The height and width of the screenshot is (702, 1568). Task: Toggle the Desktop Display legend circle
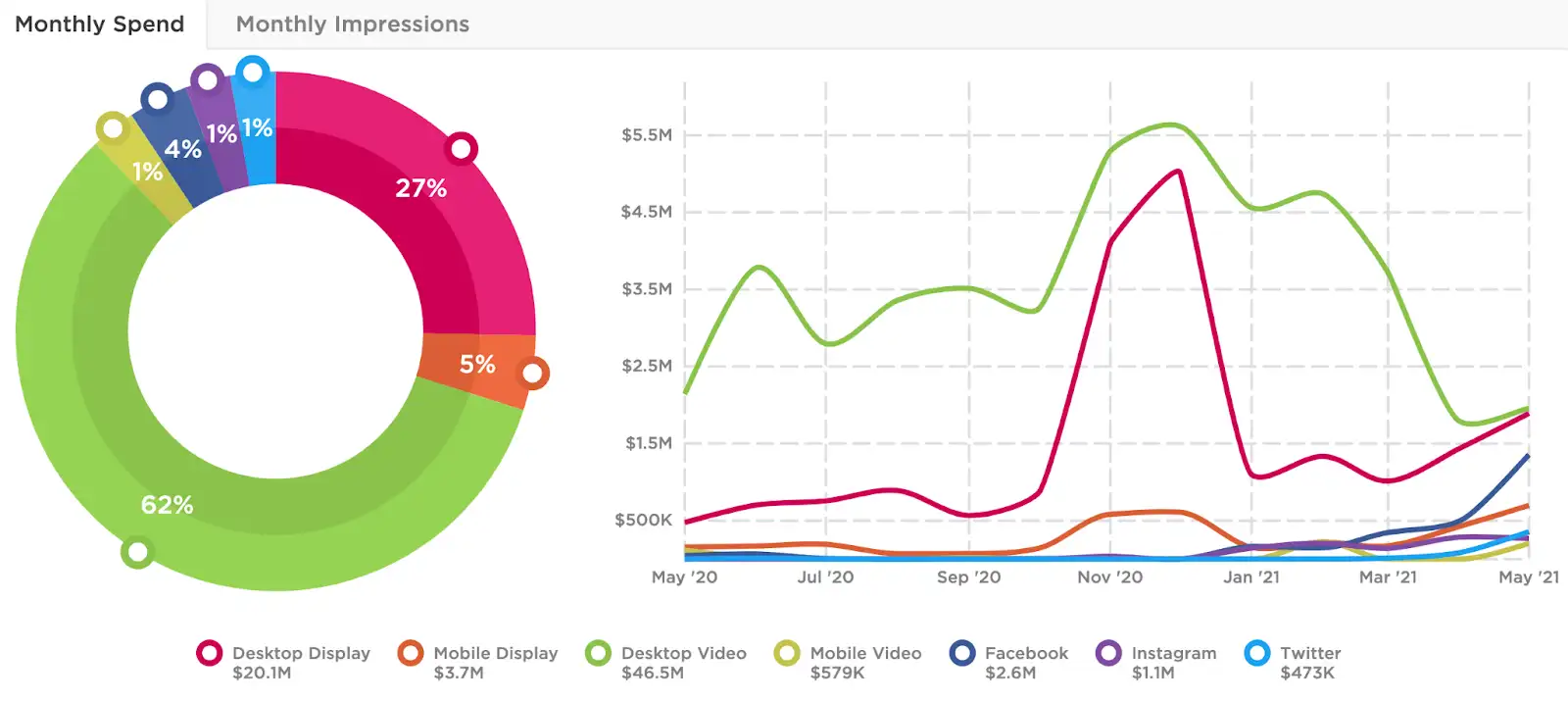pos(209,653)
